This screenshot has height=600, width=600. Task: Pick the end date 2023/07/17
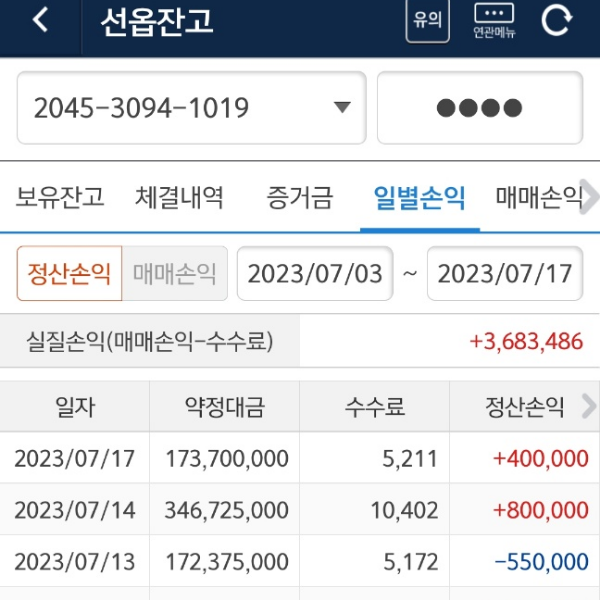[505, 274]
